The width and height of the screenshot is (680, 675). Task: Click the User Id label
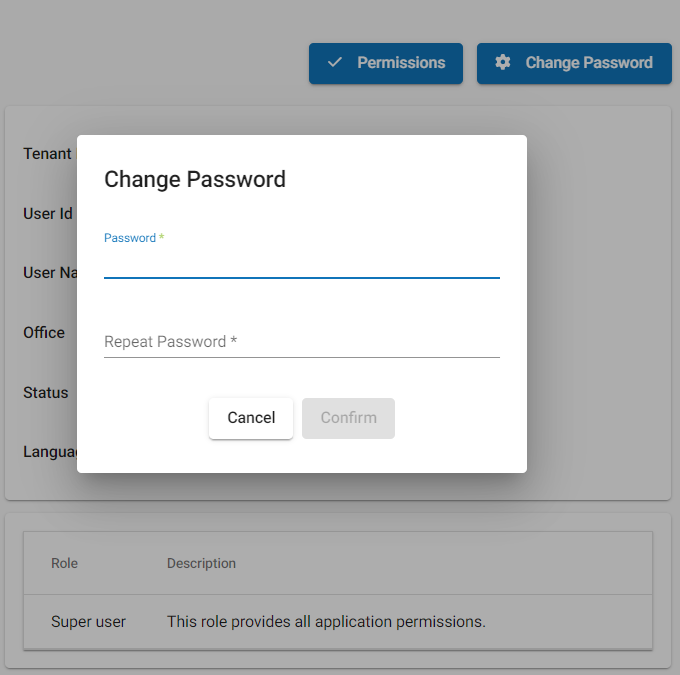(48, 213)
